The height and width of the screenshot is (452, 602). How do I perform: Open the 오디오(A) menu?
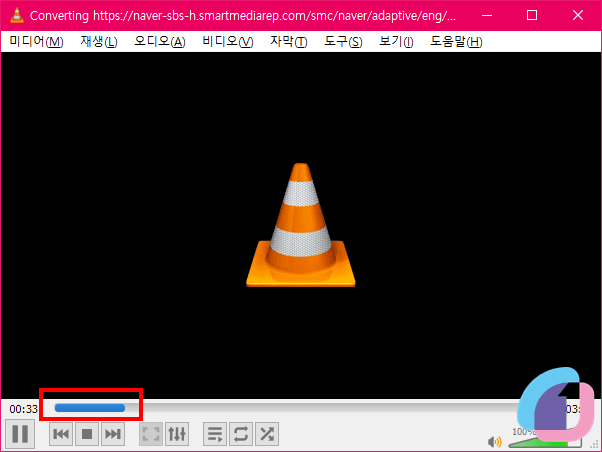click(160, 41)
